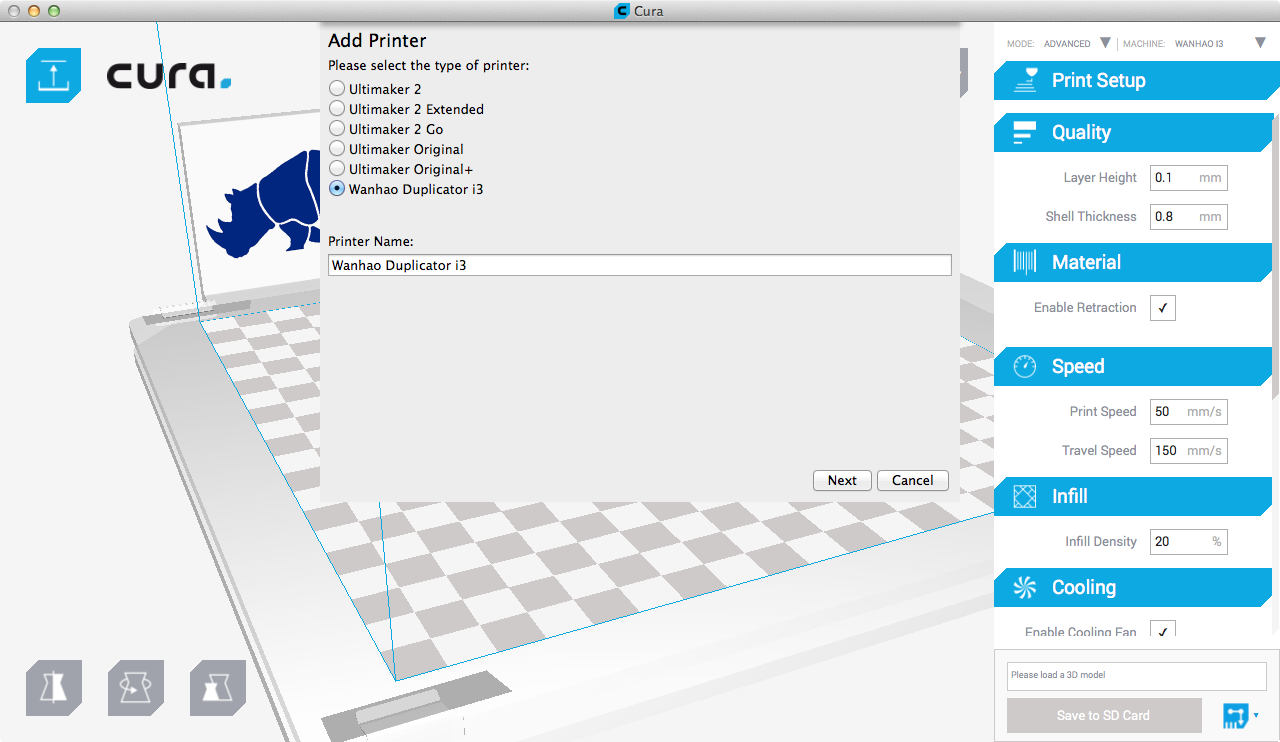Click the Cooling fan icon
This screenshot has width=1280, height=742.
pos(1024,587)
